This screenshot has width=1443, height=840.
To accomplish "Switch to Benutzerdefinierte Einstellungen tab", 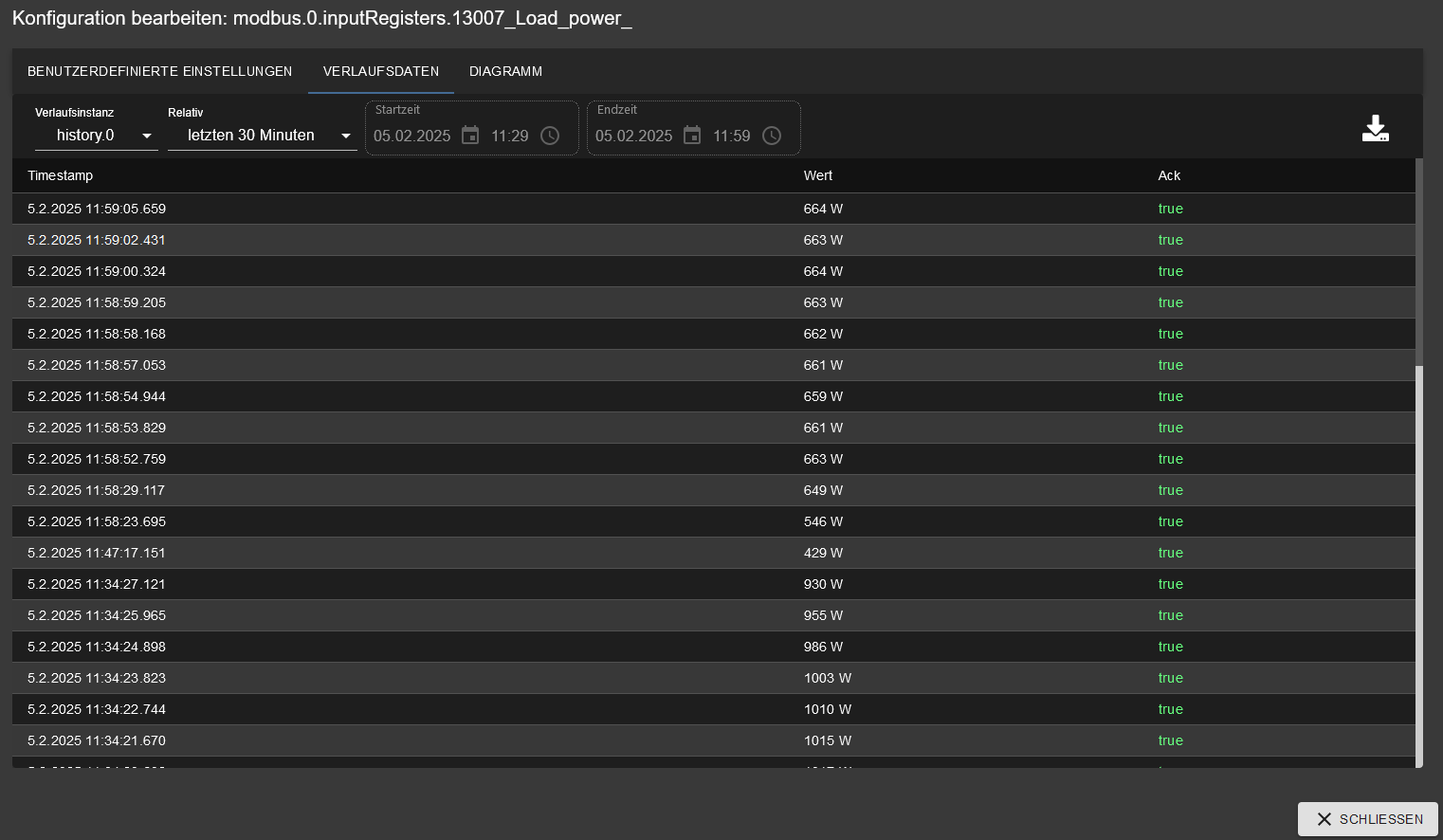I will point(160,71).
